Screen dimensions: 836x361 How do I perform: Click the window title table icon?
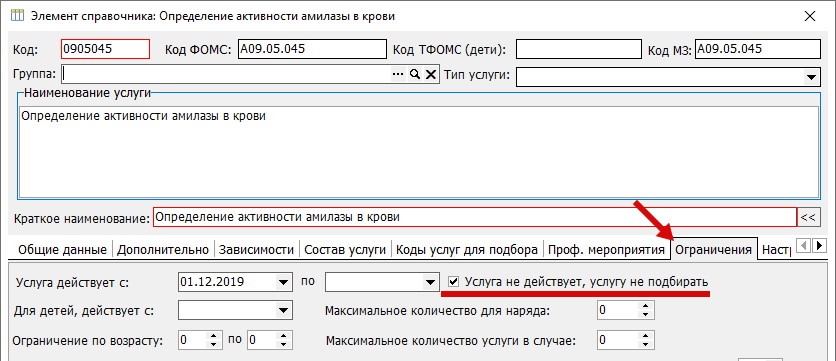tap(18, 16)
